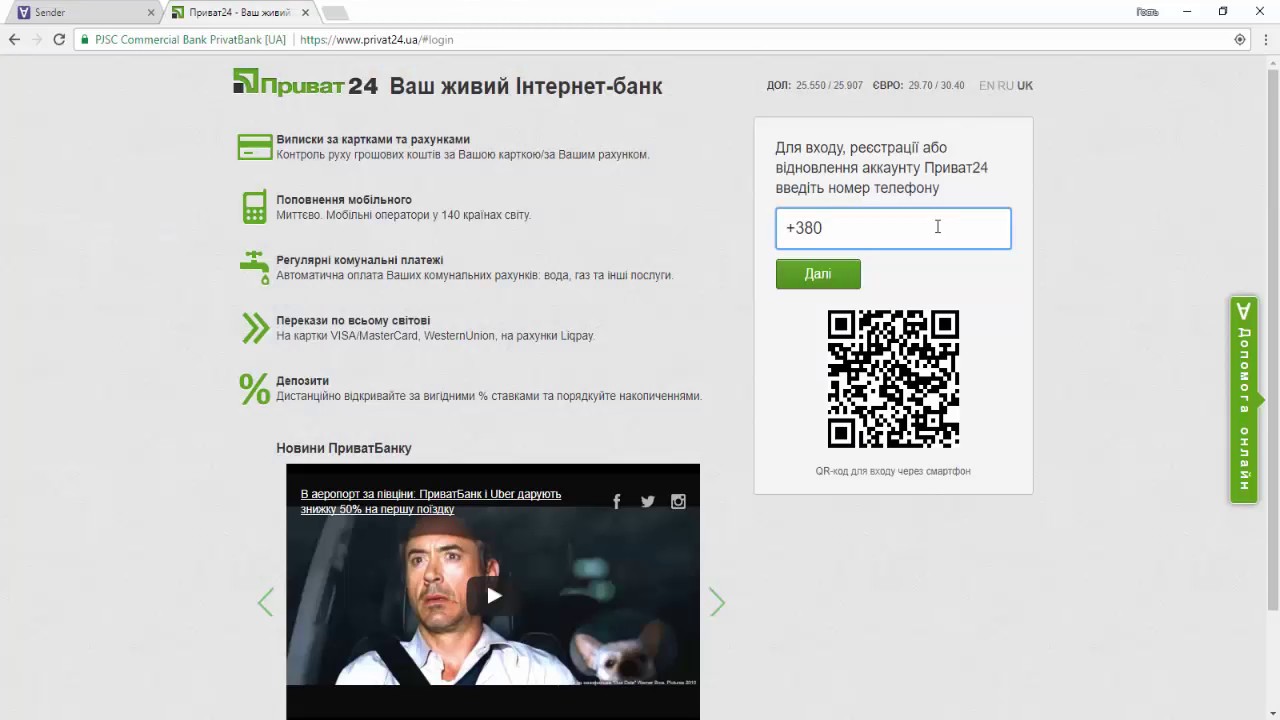This screenshot has height=720, width=1280.
Task: Open the Допомога онлайн side tab
Action: 1244,400
